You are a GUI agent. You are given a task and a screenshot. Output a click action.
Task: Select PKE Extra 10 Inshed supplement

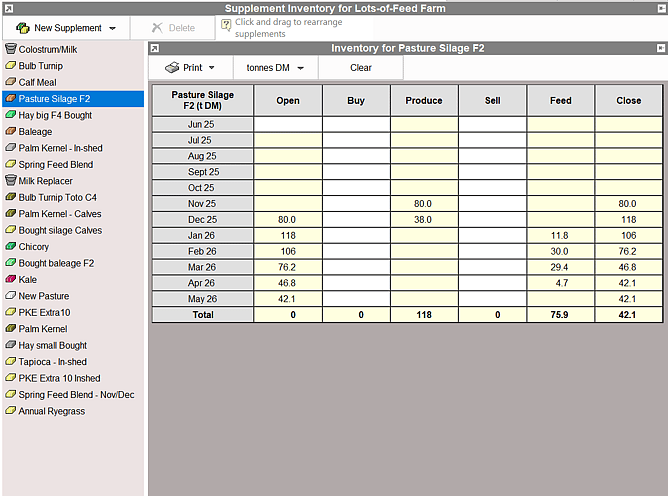[x=59, y=378]
